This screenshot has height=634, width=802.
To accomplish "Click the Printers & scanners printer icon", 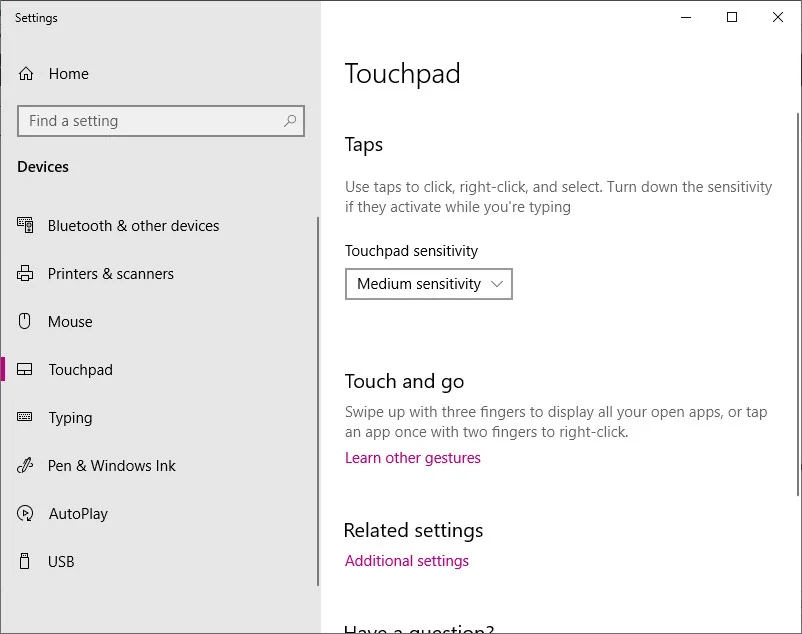I will tap(25, 274).
